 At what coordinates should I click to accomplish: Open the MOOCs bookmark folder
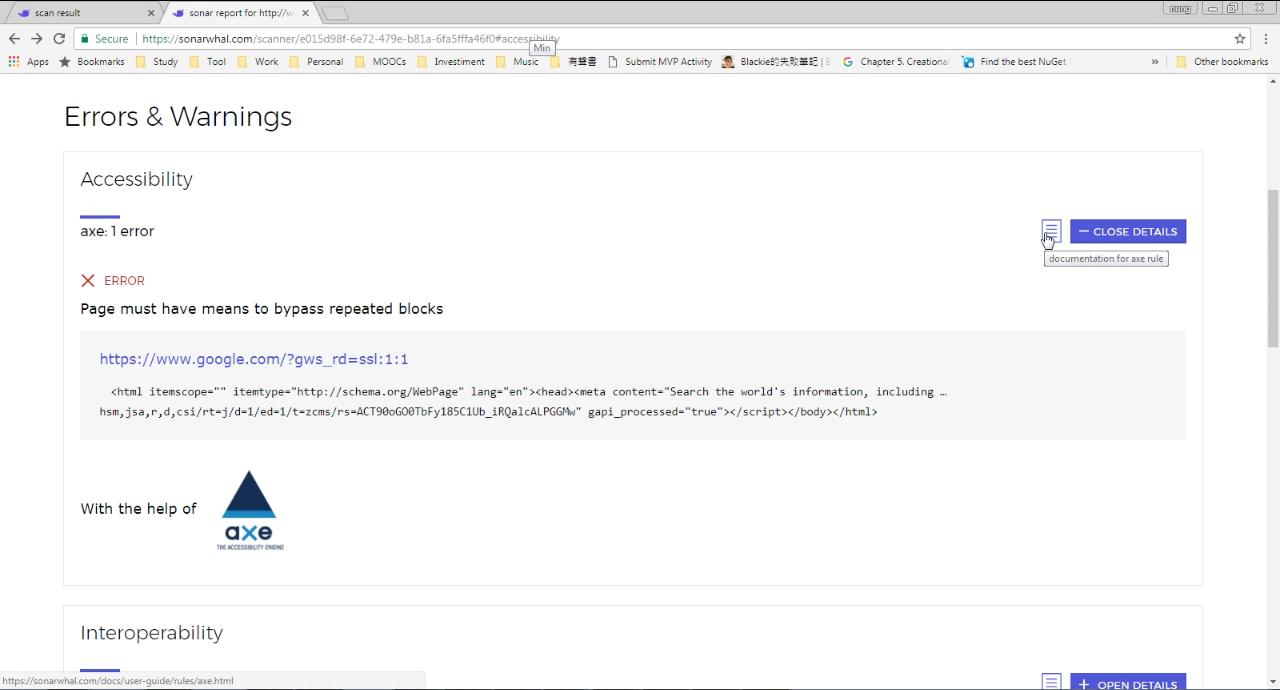click(380, 62)
